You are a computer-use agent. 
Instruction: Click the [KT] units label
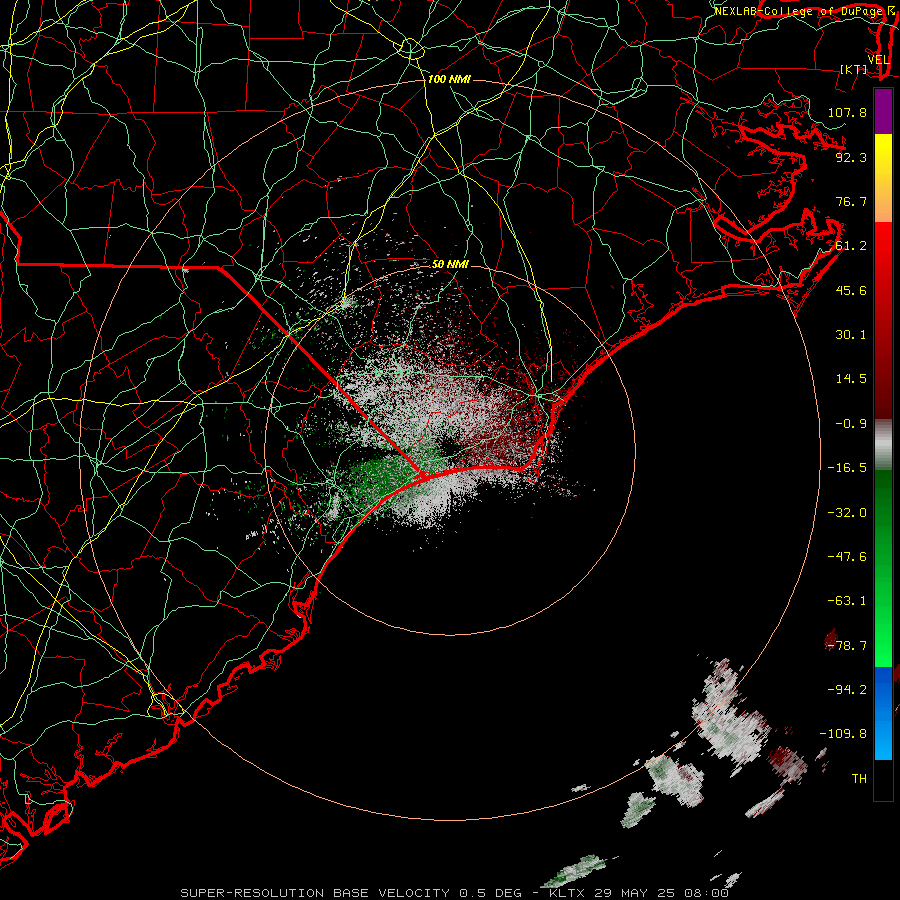854,69
